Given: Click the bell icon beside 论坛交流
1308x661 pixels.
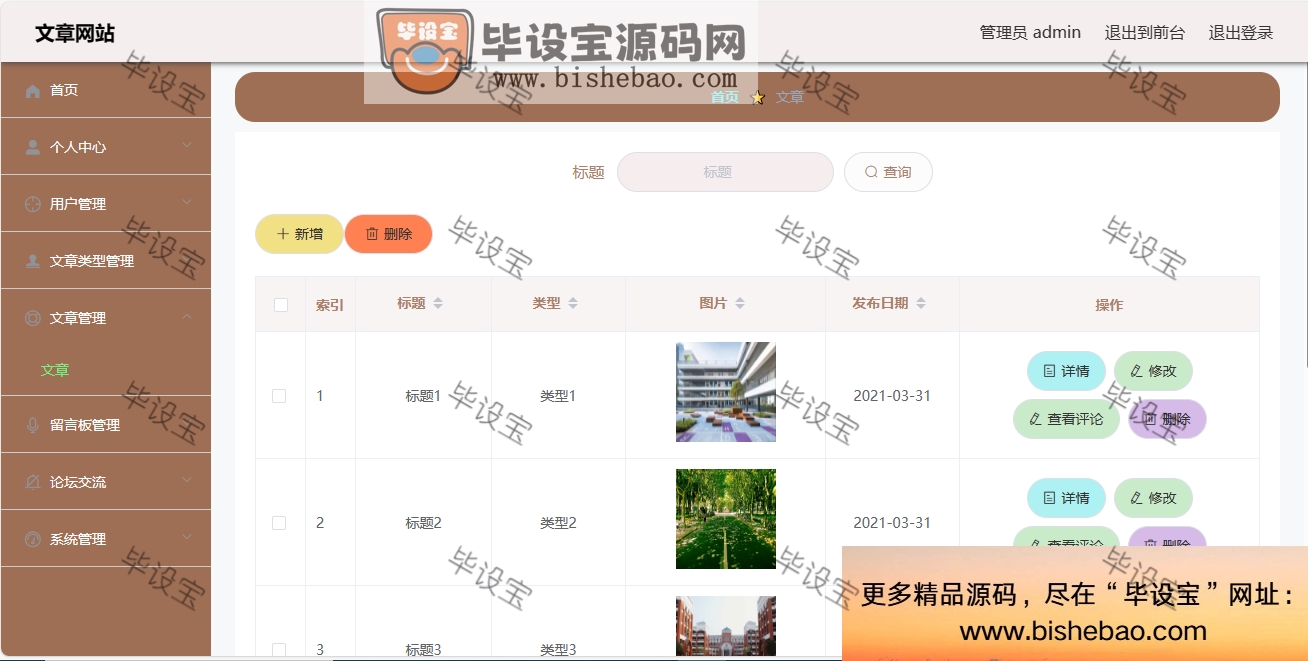Looking at the screenshot, I should pyautogui.click(x=32, y=482).
